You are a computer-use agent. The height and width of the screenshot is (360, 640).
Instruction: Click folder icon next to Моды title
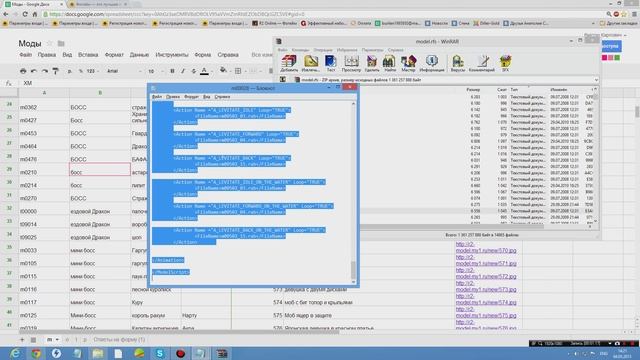tap(61, 43)
